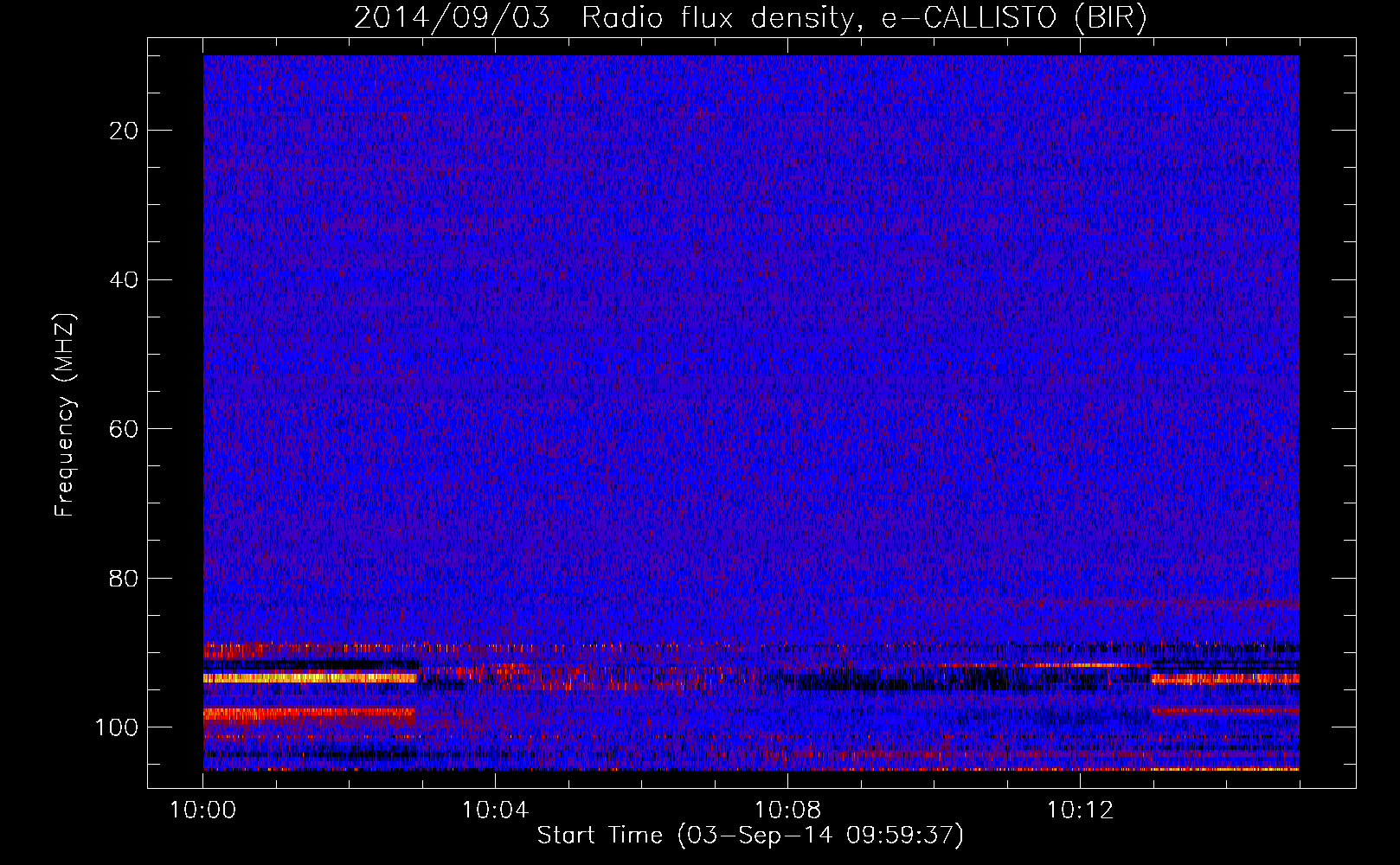Click the red emission band near 98 MHz at 10:01

click(x=309, y=715)
